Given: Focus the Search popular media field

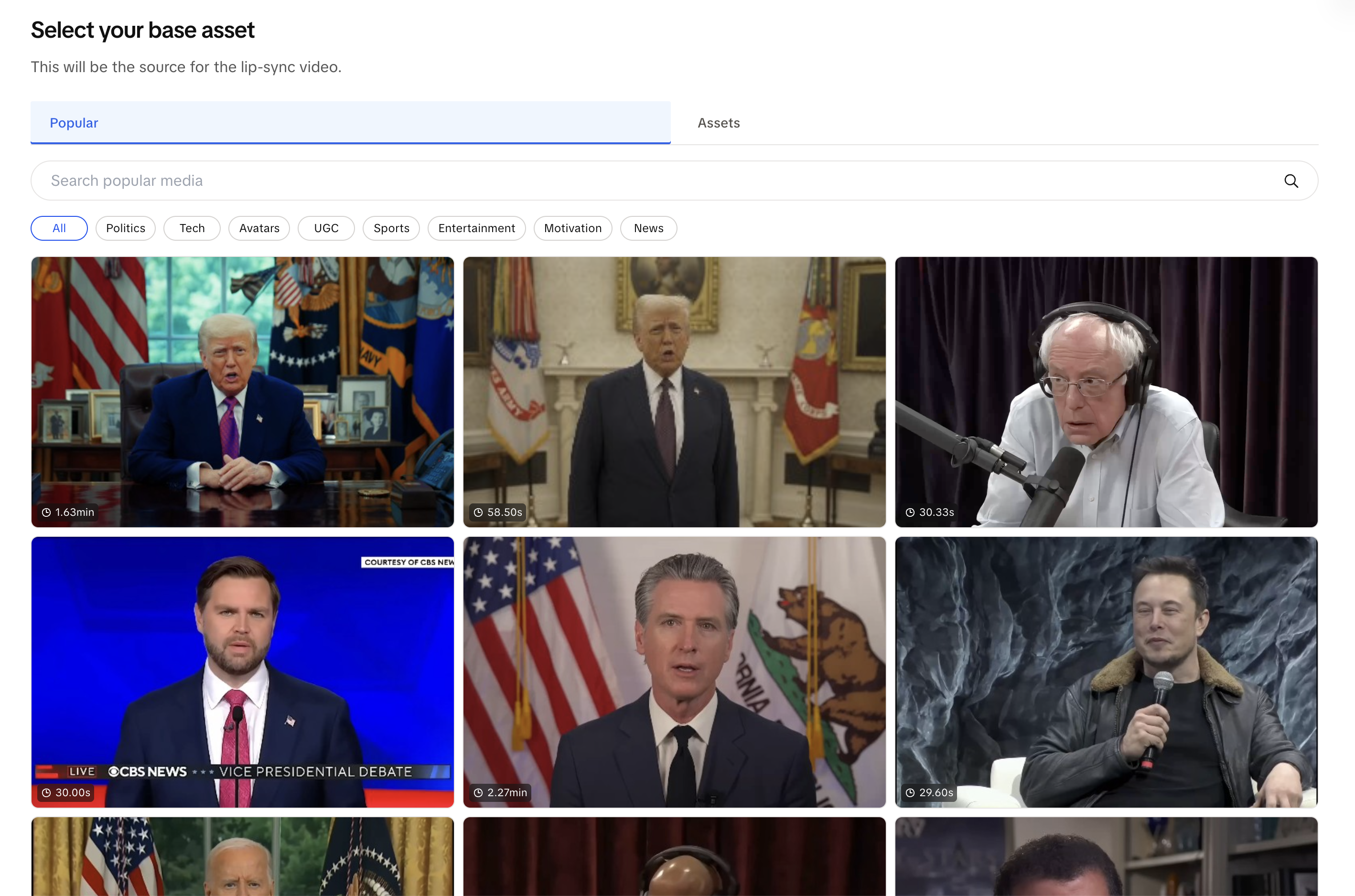Looking at the screenshot, I should [674, 181].
